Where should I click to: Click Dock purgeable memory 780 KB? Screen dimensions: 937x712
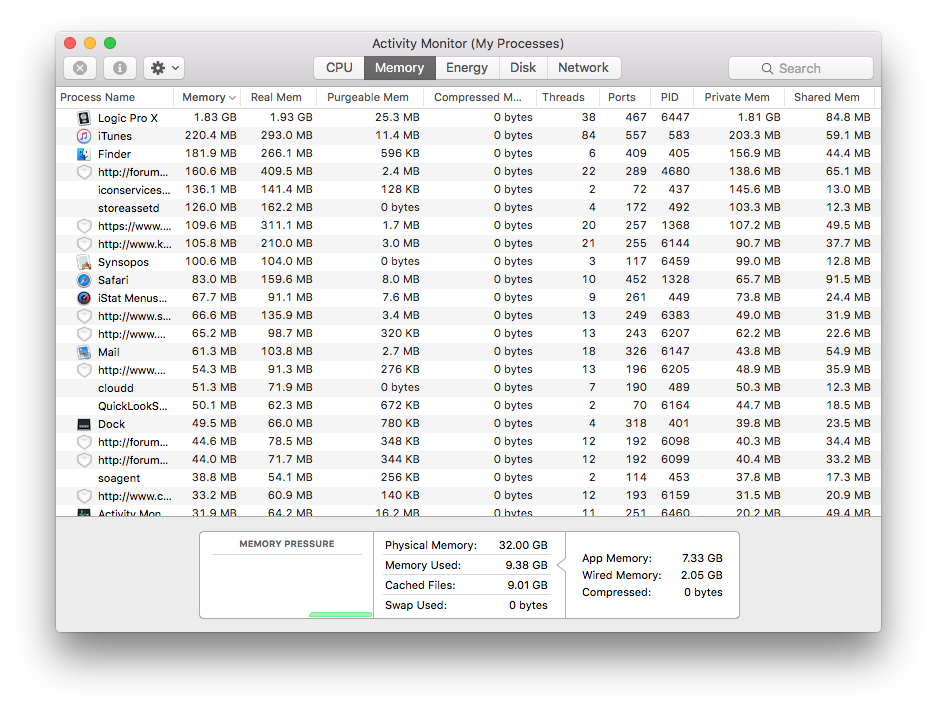click(x=400, y=423)
